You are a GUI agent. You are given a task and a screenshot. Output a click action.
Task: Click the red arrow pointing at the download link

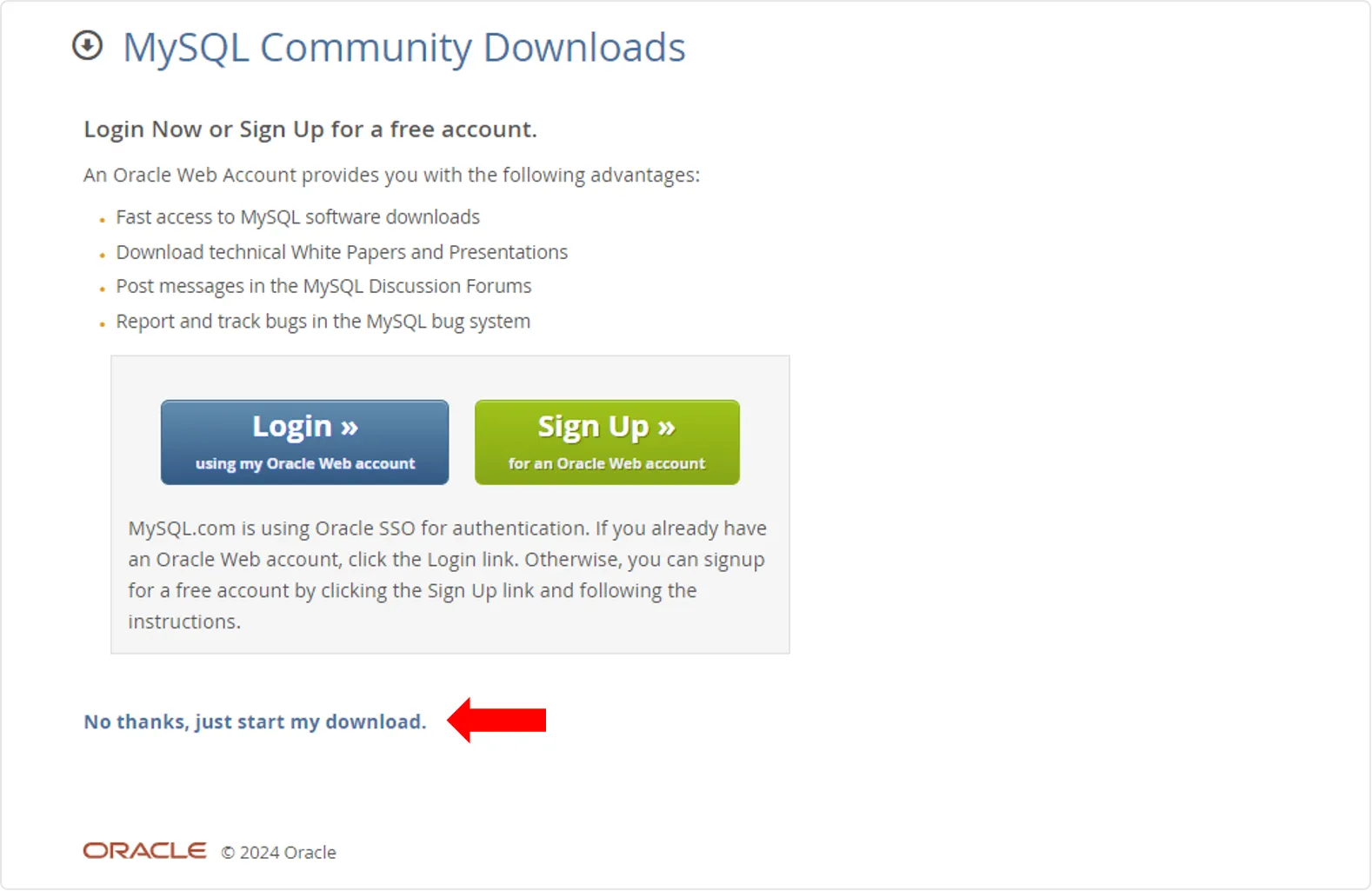coord(496,720)
